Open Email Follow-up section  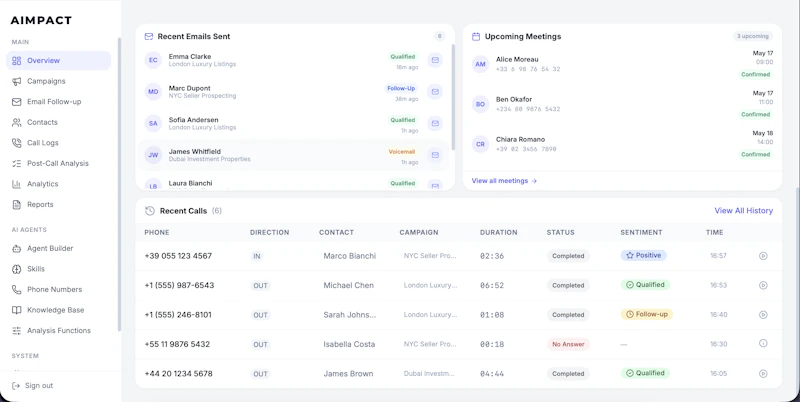(58, 102)
